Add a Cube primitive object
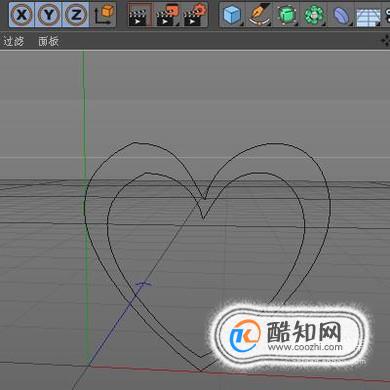The height and width of the screenshot is (390, 390). point(232,15)
